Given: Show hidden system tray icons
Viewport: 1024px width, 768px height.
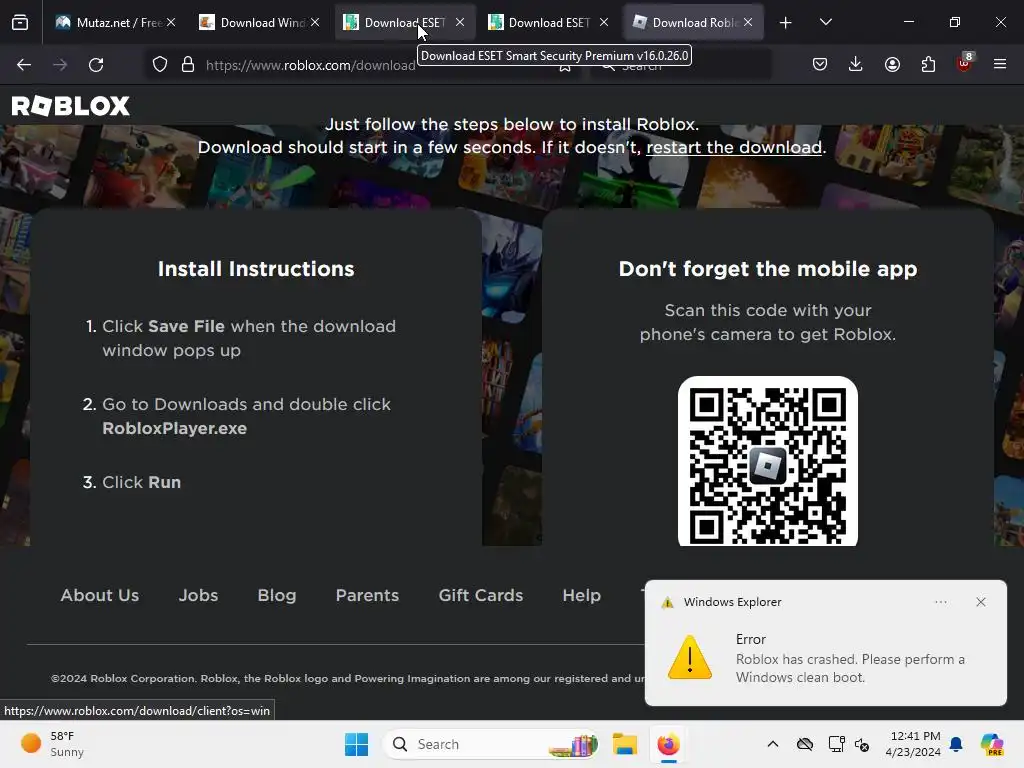Looking at the screenshot, I should [x=773, y=744].
